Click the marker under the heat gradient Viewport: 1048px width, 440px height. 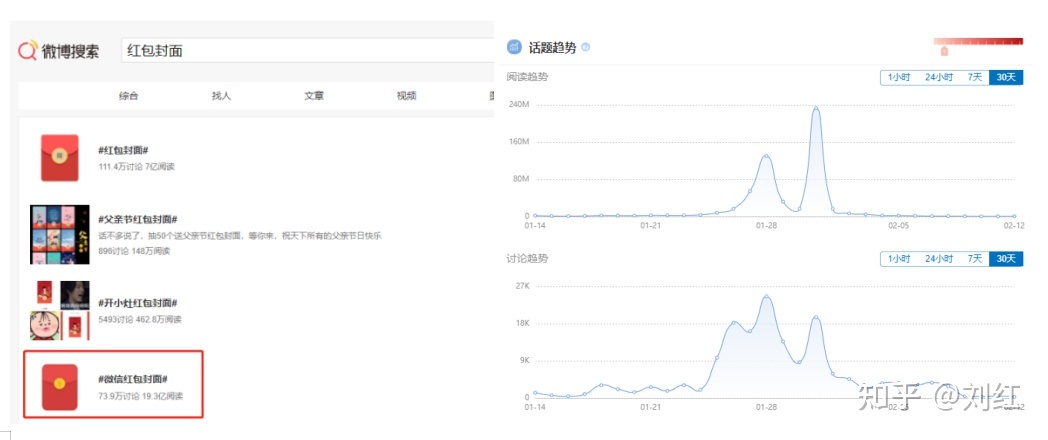coord(944,51)
